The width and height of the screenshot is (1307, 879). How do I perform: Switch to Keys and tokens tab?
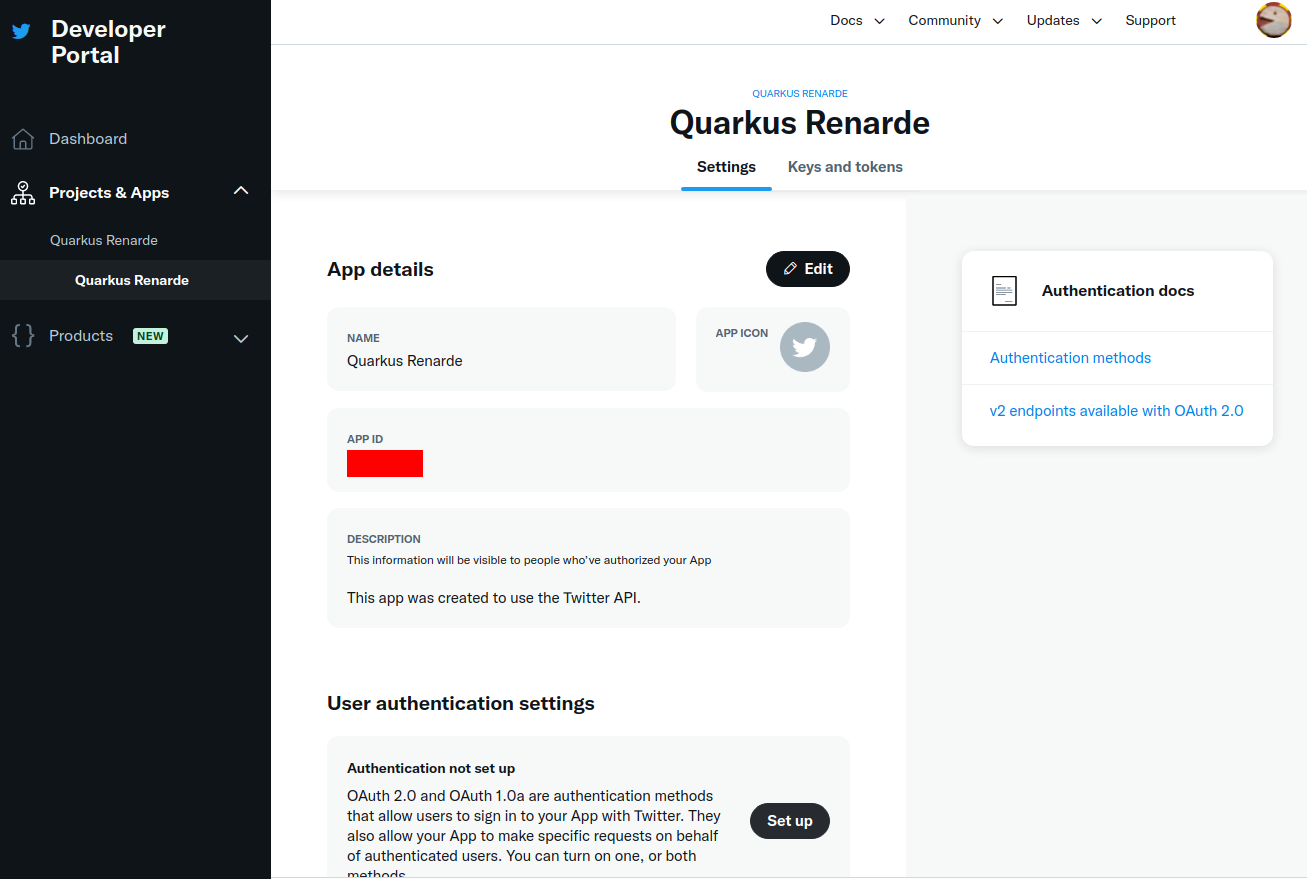845,167
